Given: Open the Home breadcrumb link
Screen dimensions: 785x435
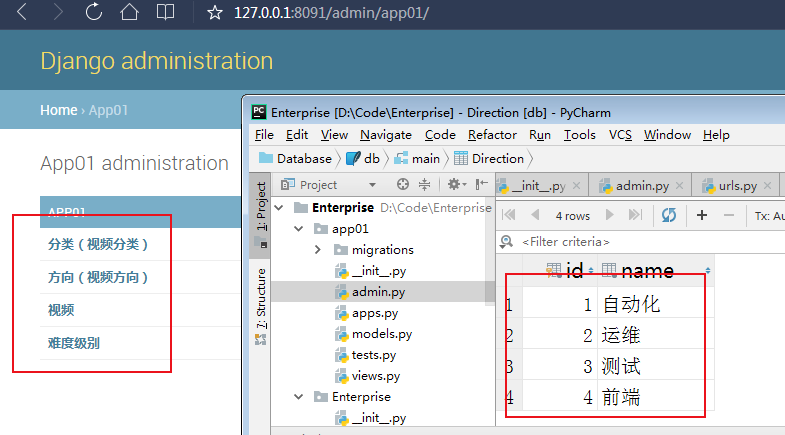Looking at the screenshot, I should pos(59,110).
